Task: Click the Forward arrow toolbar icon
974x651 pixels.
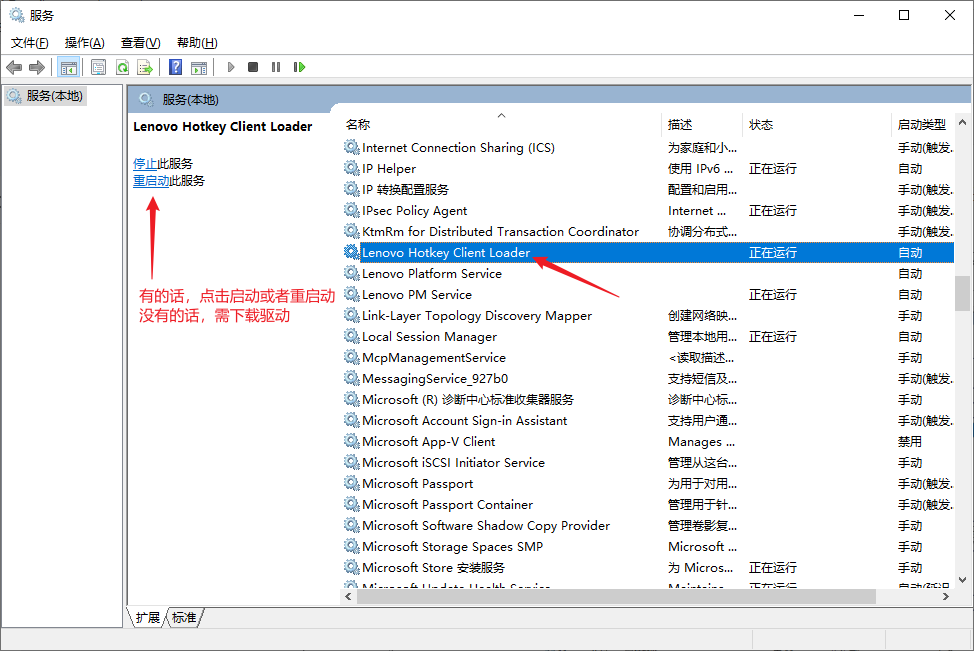Action: click(x=37, y=67)
